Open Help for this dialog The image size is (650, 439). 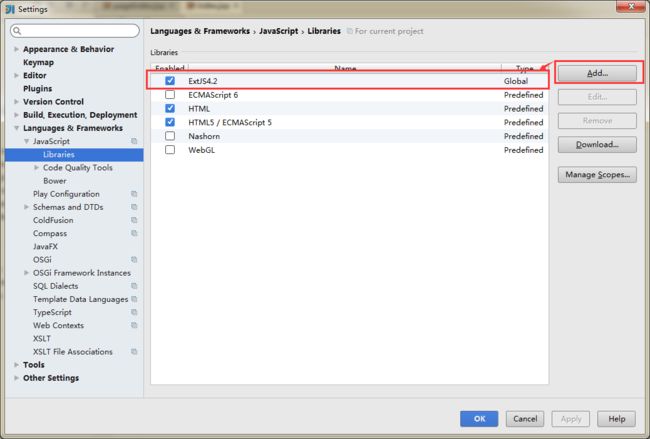[616, 419]
